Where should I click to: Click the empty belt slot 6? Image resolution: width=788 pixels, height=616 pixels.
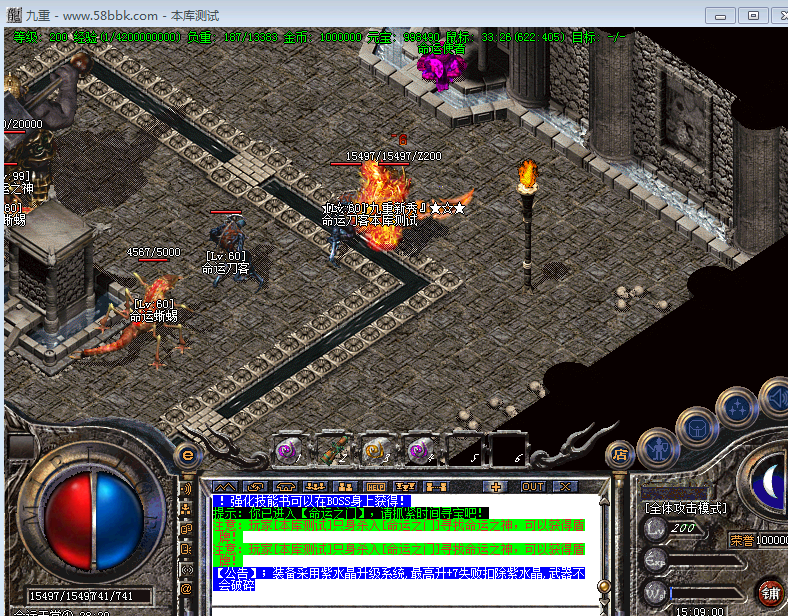point(508,450)
